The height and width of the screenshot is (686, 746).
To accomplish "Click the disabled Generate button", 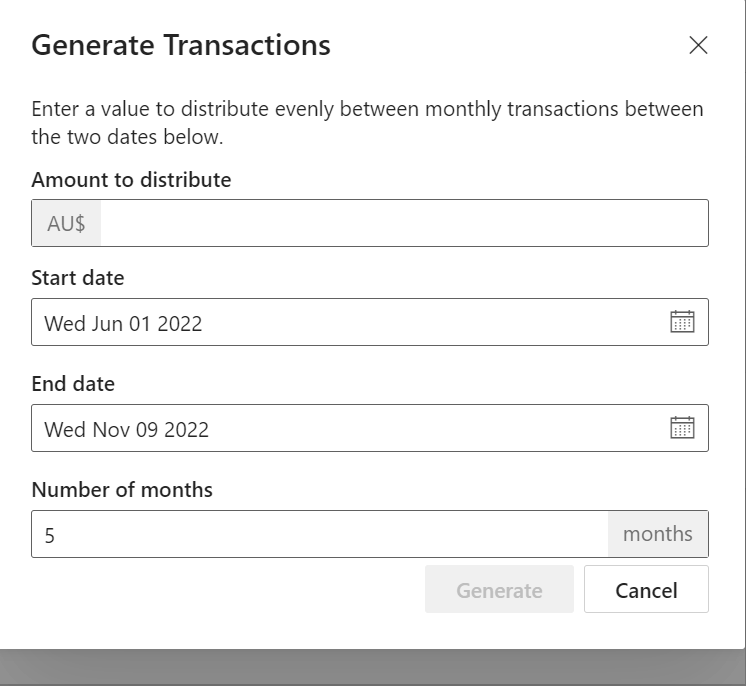I will tap(499, 589).
